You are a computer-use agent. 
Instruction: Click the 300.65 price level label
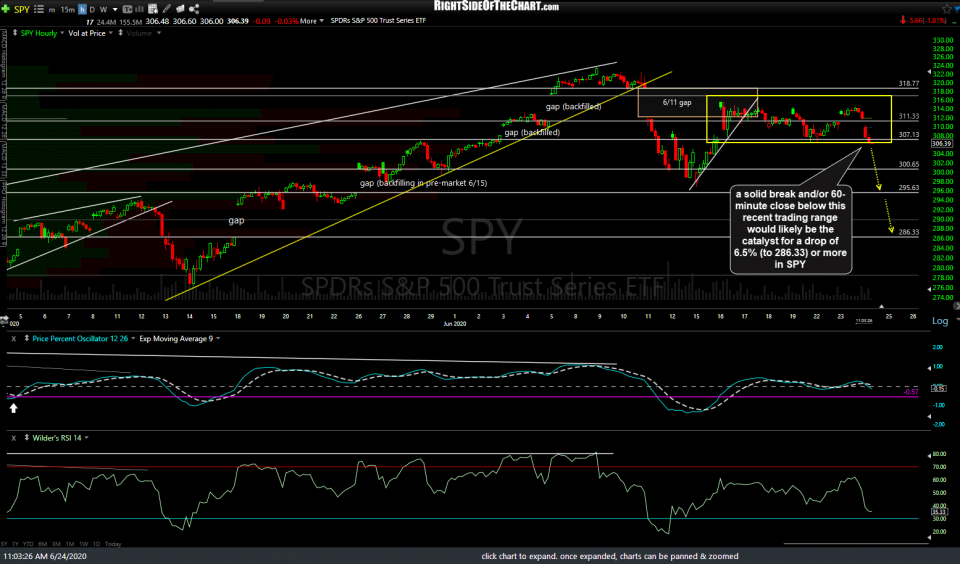909,164
